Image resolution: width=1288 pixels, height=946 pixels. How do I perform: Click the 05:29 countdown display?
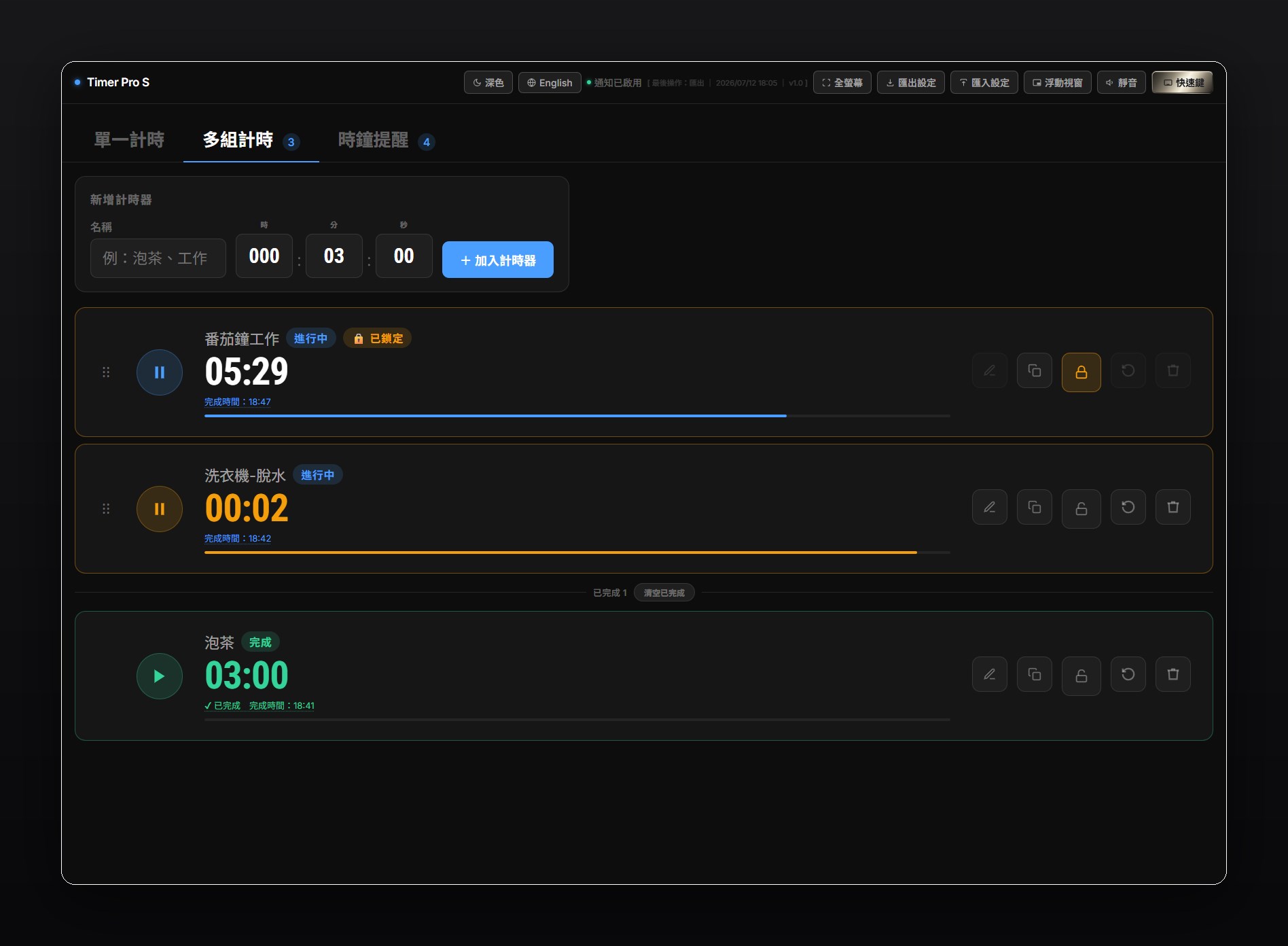(x=247, y=372)
